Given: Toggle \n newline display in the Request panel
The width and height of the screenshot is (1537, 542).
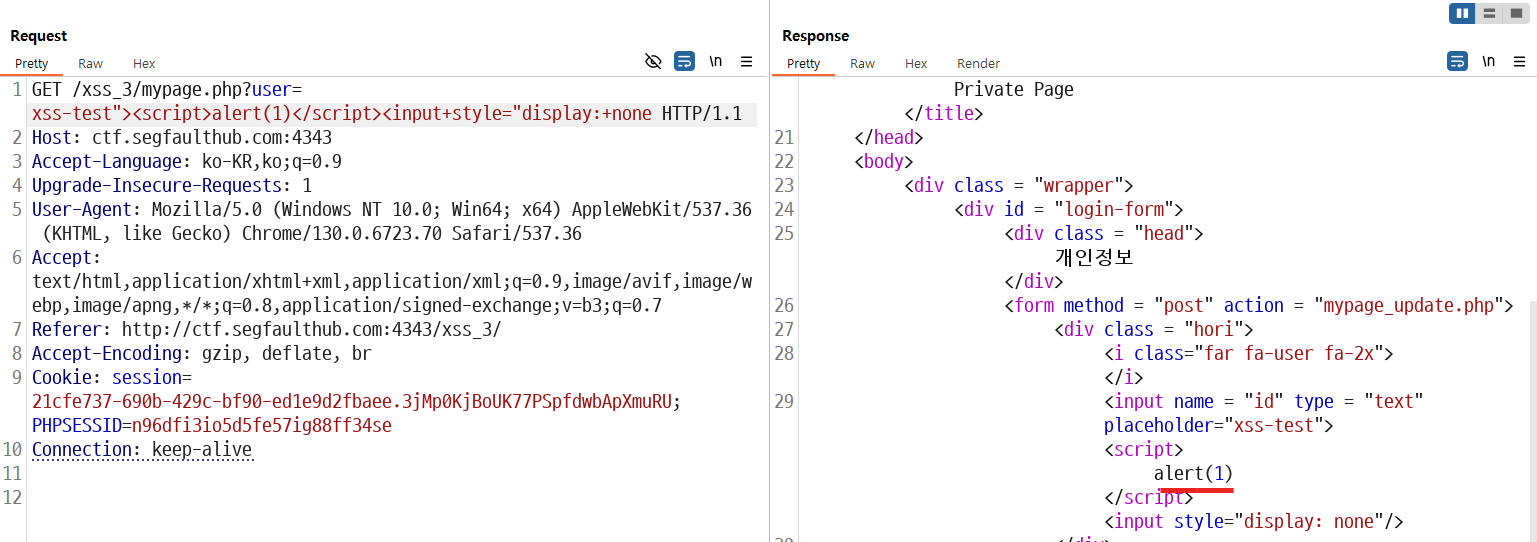Looking at the screenshot, I should tap(715, 62).
